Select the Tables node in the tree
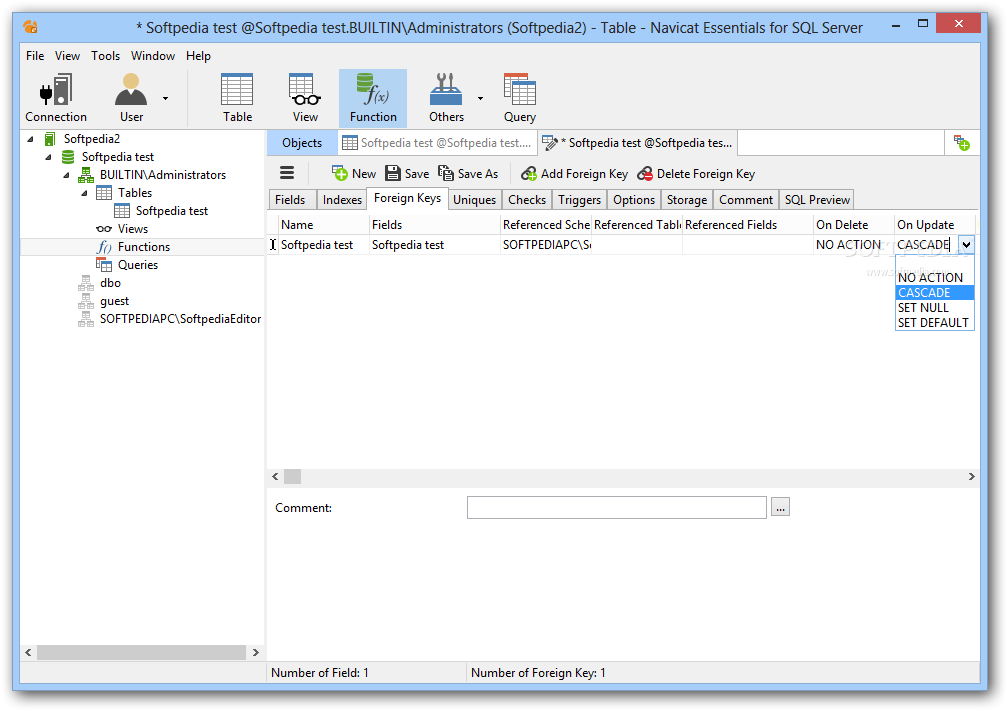 135,193
